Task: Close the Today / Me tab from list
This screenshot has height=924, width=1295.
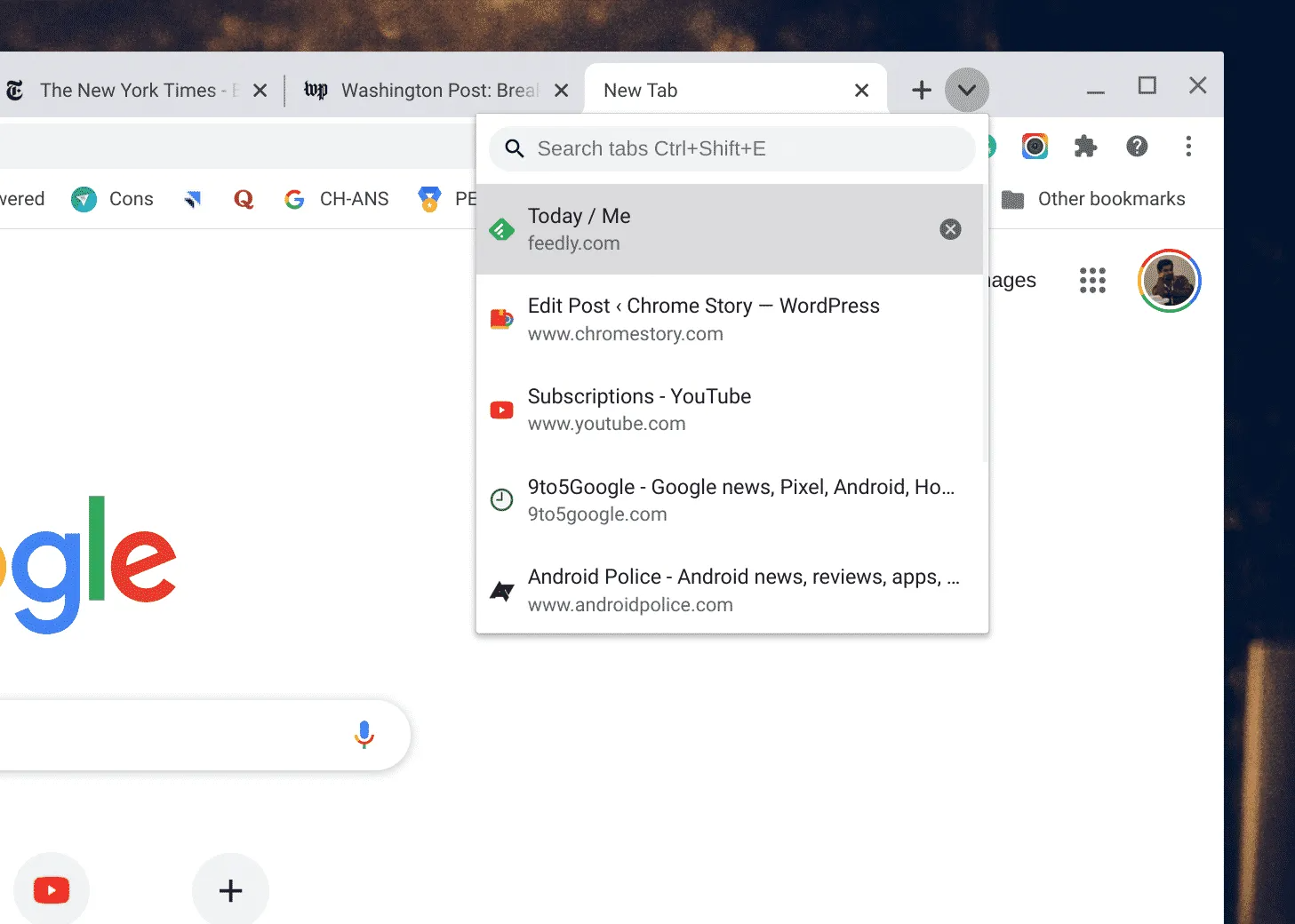Action: pos(950,229)
